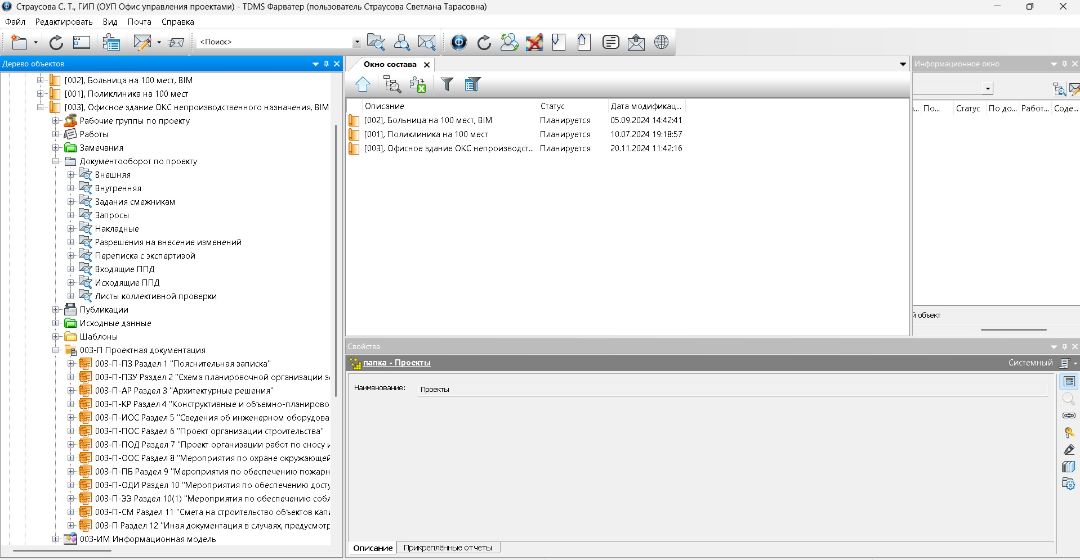Image resolution: width=1080 pixels, height=560 pixels.
Task: Switch to Прикрепленные отчеты tab
Action: click(x=448, y=548)
